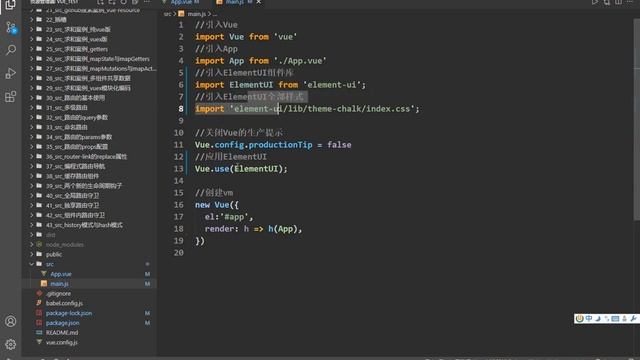Open the IME soft keyboard icon
Image resolution: width=640 pixels, height=360 pixels.
click(x=615, y=318)
